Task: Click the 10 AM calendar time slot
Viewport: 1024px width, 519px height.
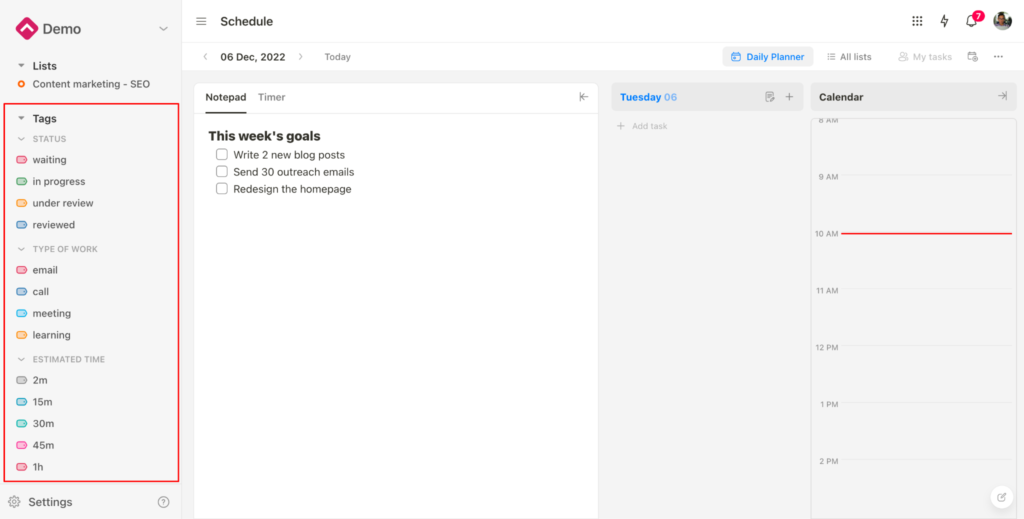Action: 925,261
